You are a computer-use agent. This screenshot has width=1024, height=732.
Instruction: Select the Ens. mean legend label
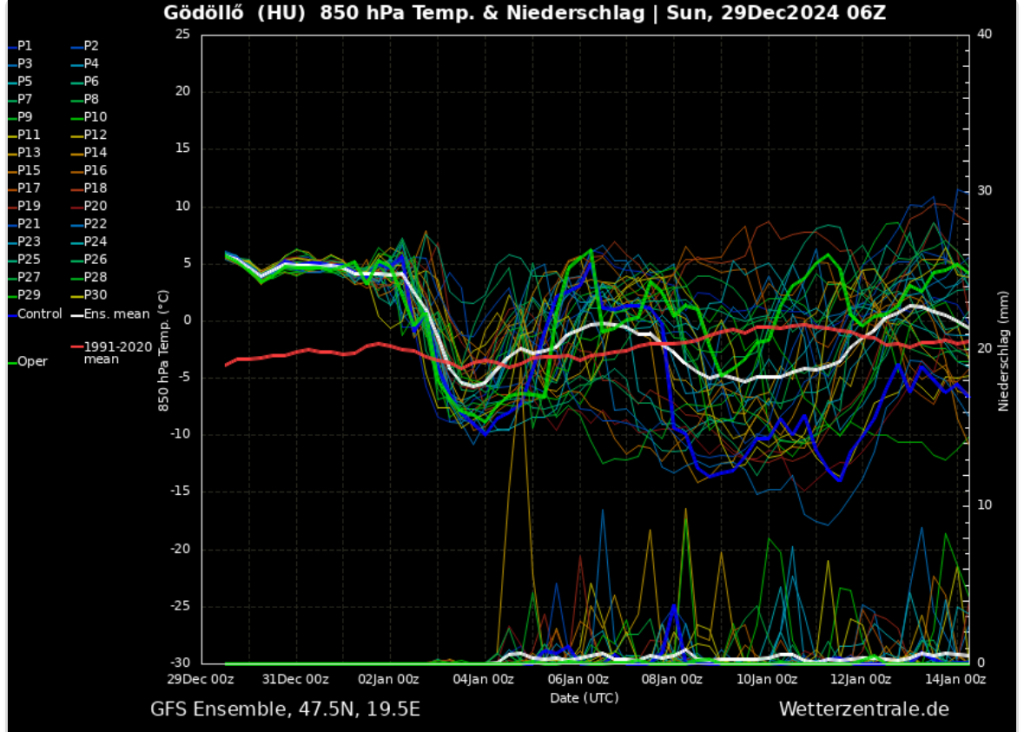(116, 314)
